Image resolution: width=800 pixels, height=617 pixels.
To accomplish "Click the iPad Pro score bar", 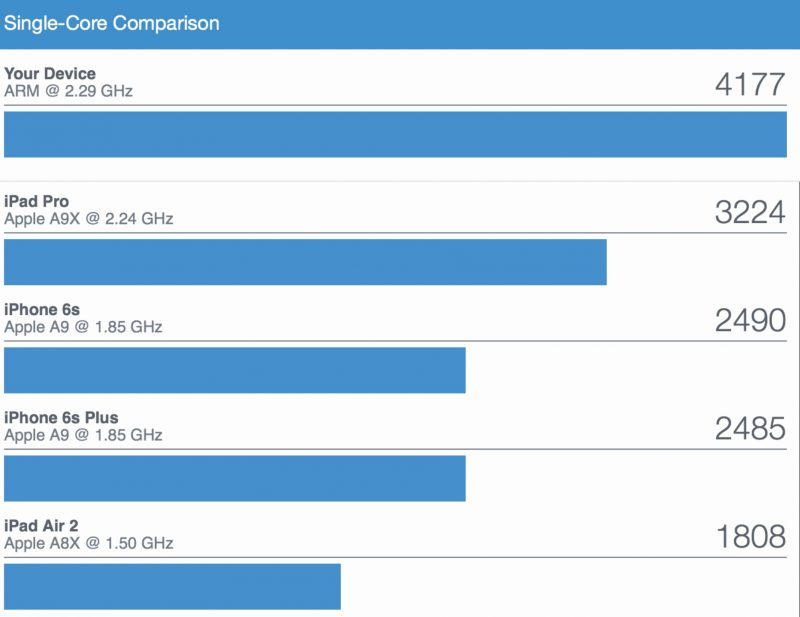I will click(305, 262).
